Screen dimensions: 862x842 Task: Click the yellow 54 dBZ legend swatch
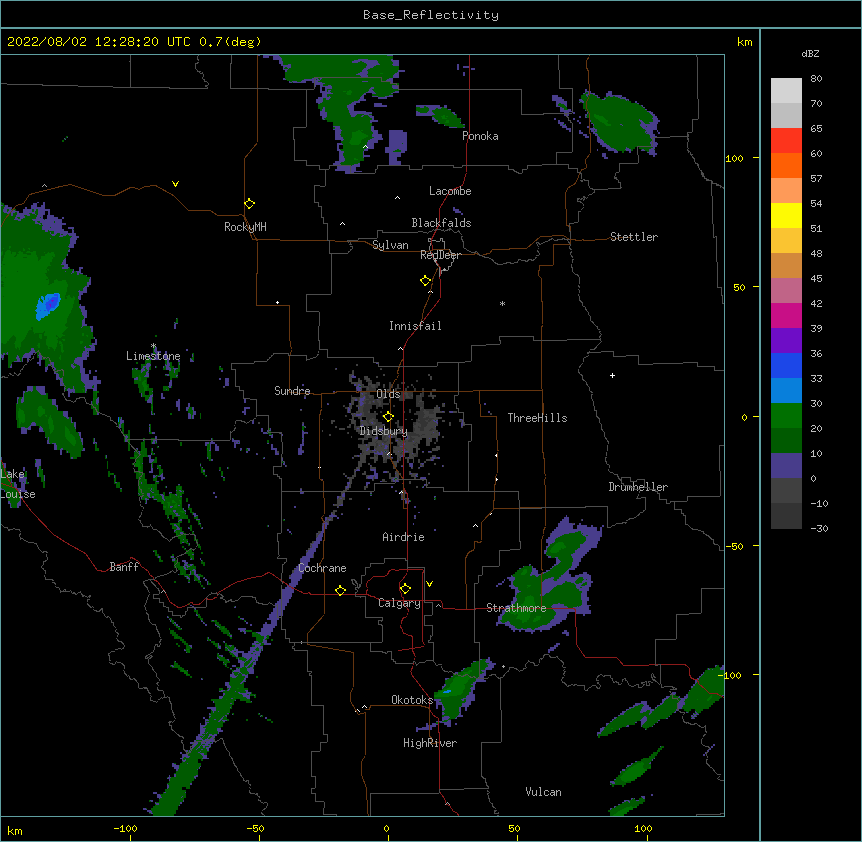[786, 215]
